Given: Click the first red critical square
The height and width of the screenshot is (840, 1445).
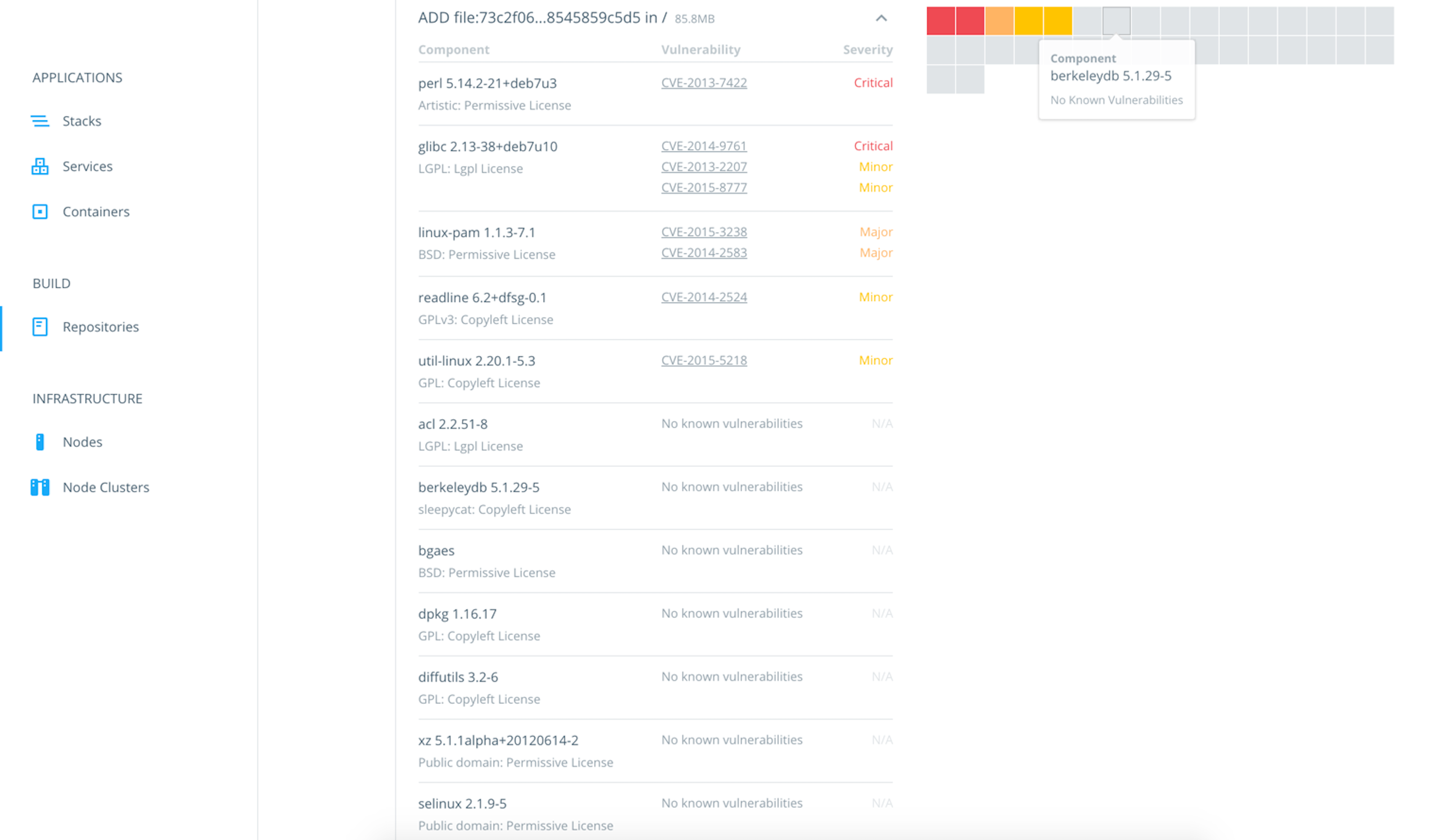Looking at the screenshot, I should (x=941, y=21).
